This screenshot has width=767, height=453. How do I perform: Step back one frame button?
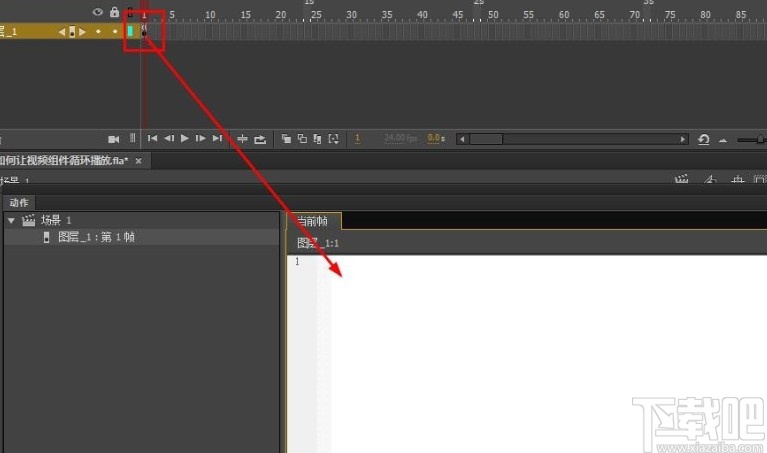click(x=169, y=138)
